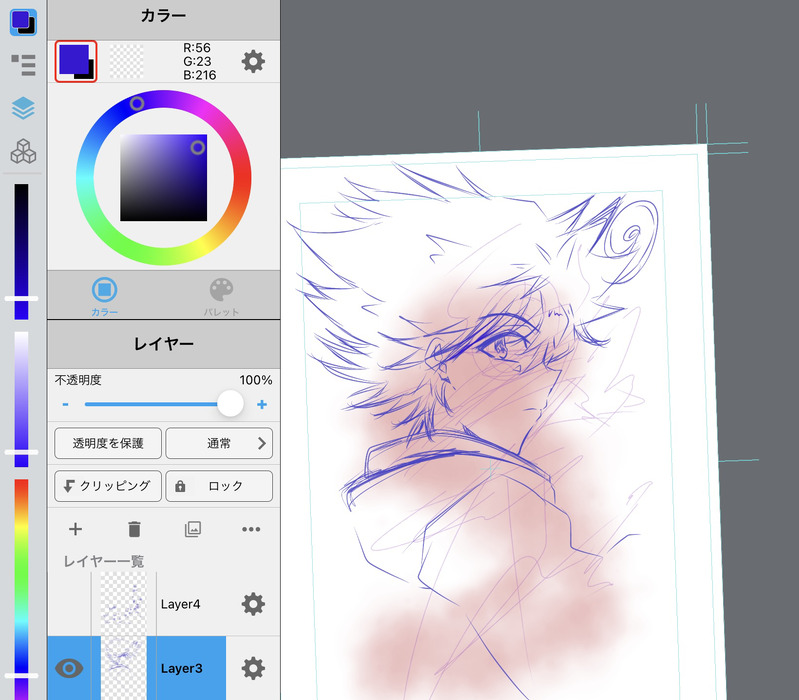This screenshot has height=700, width=799.
Task: Open the tool settings list icon
Action: [23, 65]
